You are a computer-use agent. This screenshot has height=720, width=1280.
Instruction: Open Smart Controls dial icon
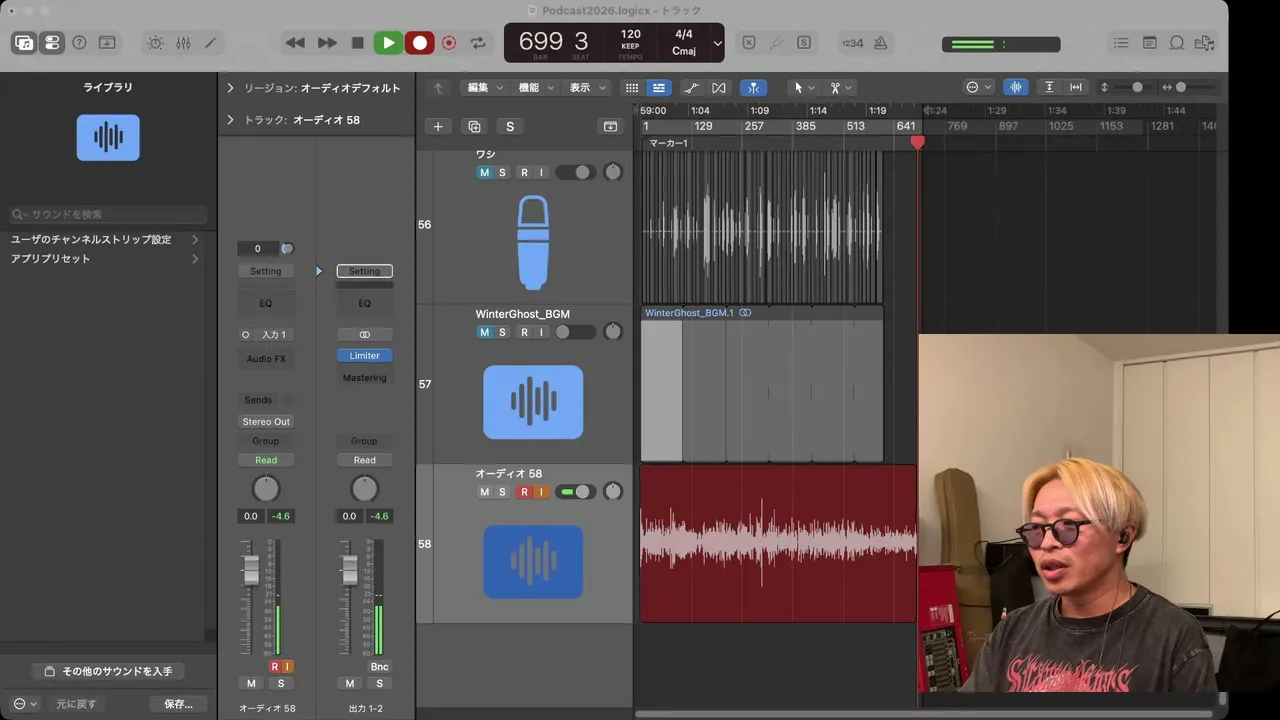coord(155,43)
